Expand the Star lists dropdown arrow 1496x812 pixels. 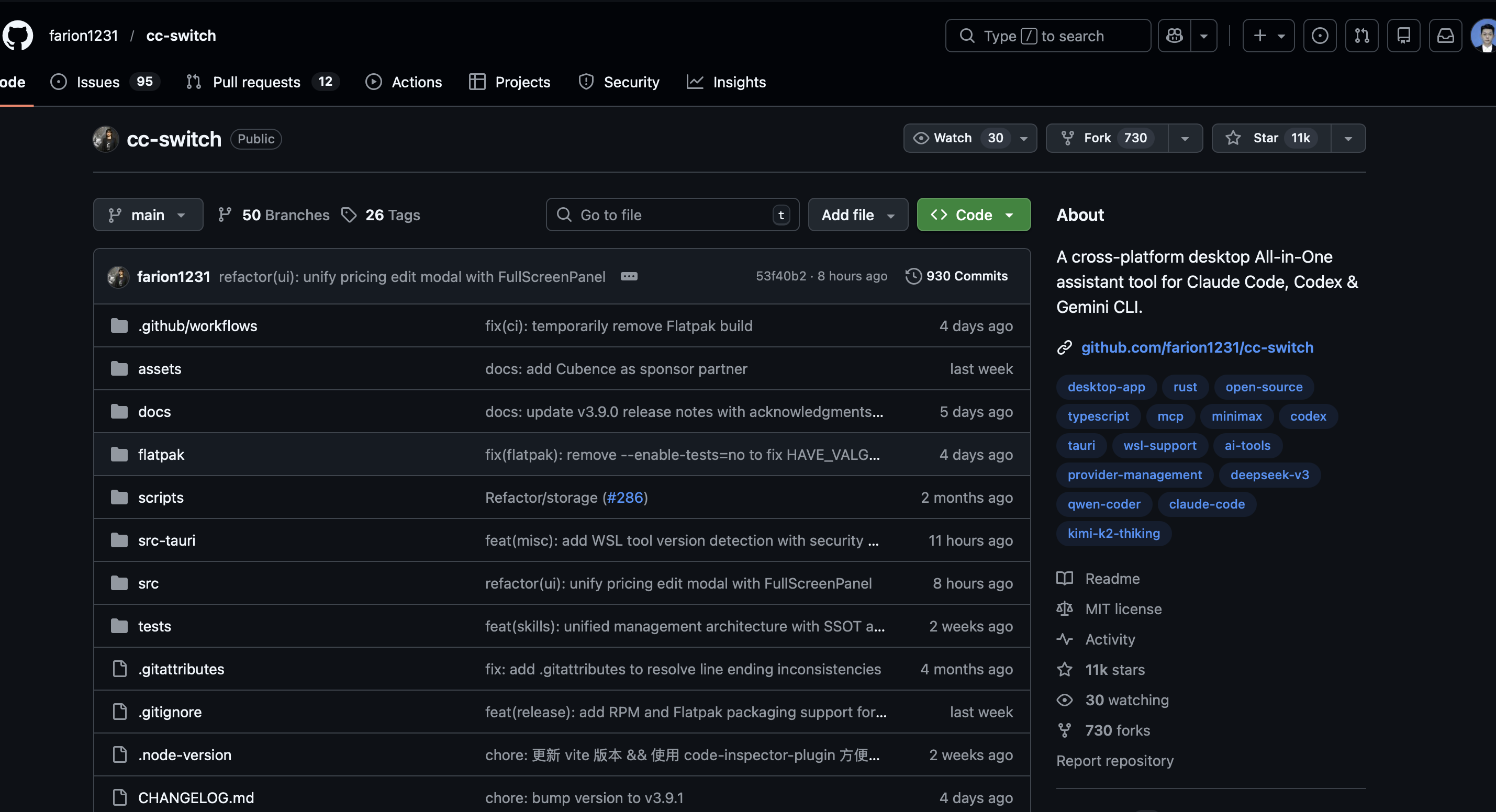(x=1348, y=138)
